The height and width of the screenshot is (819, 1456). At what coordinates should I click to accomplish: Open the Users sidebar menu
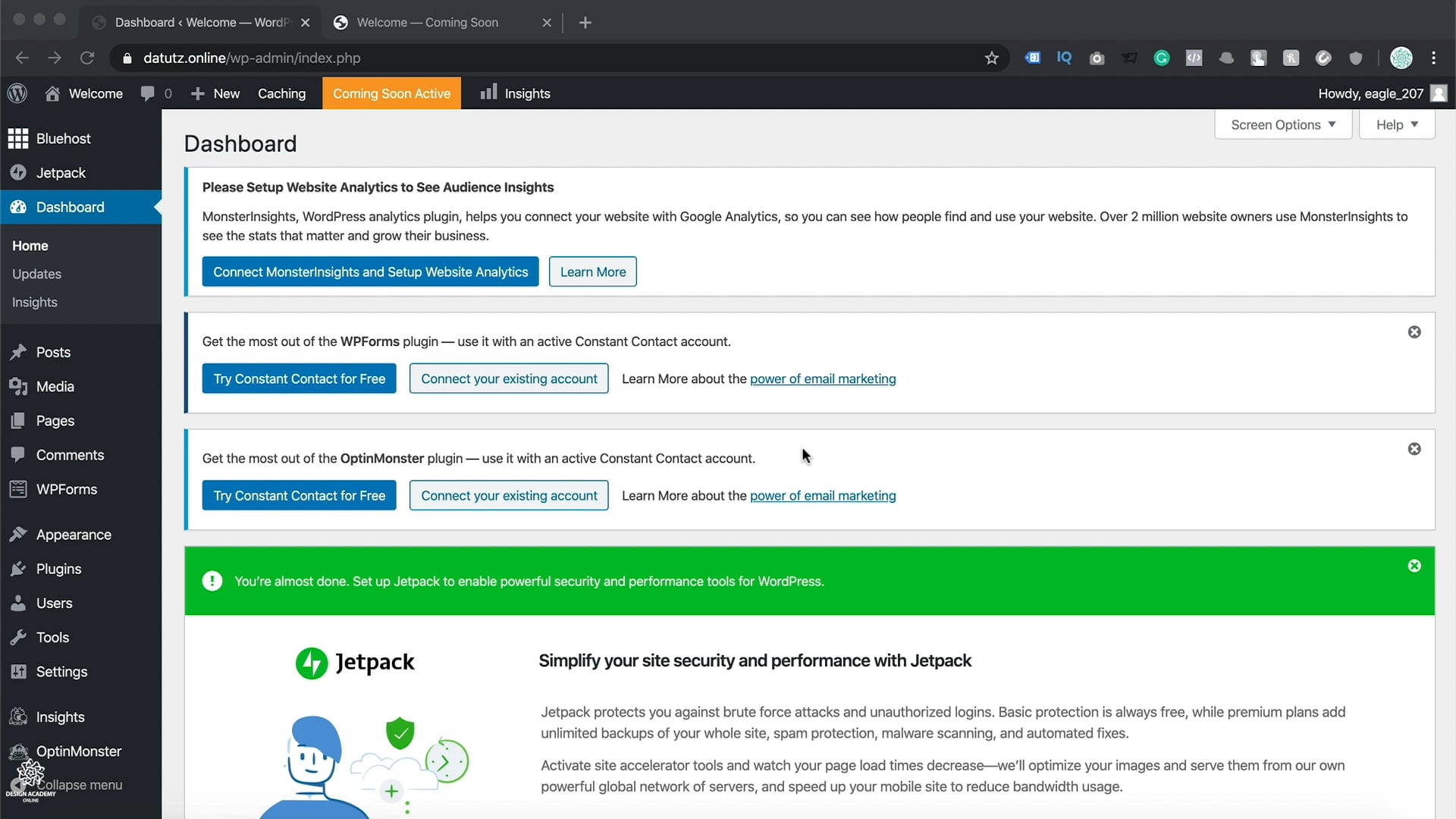click(x=80, y=603)
